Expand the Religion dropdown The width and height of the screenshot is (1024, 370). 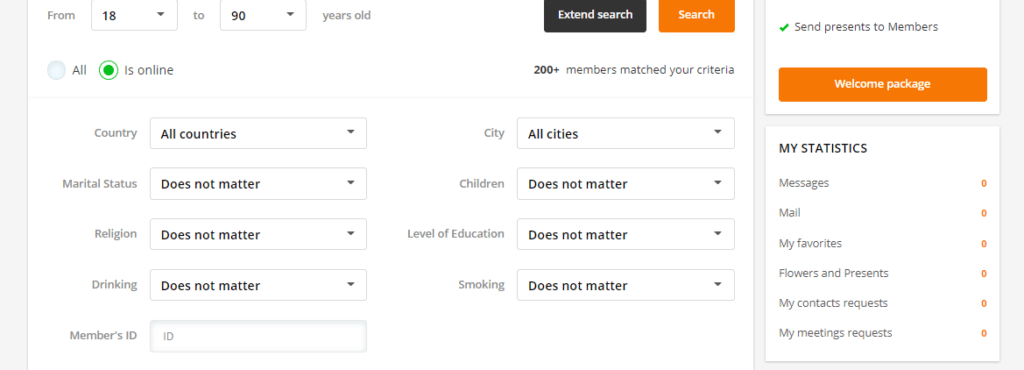click(x=258, y=234)
